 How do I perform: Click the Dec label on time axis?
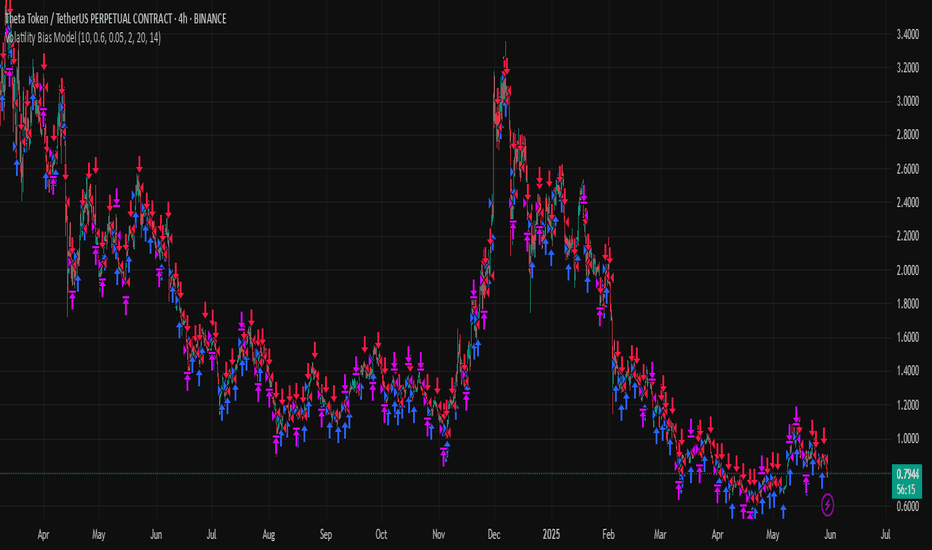point(494,535)
